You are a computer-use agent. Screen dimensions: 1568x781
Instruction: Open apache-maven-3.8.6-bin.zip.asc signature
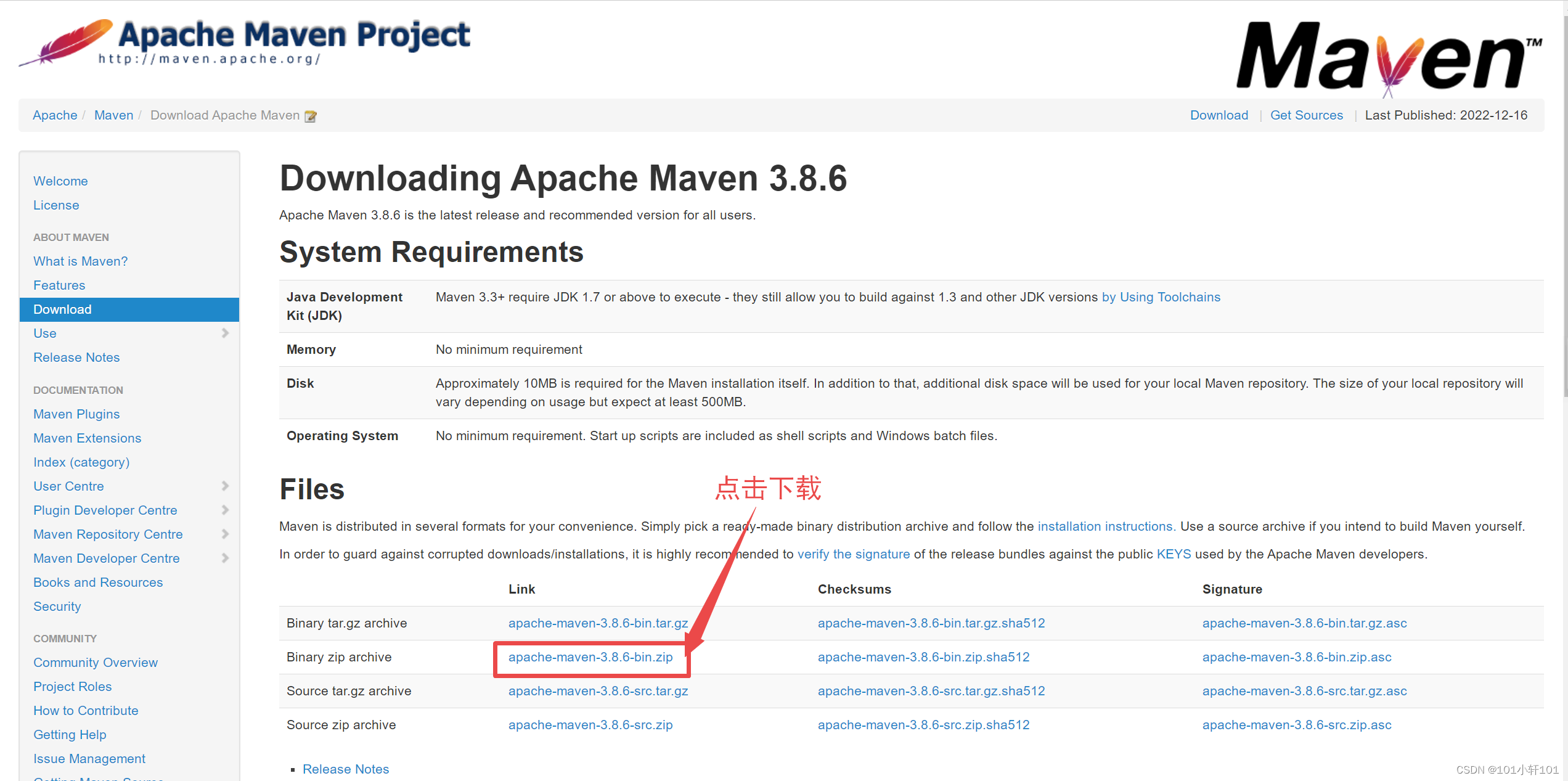click(1296, 657)
